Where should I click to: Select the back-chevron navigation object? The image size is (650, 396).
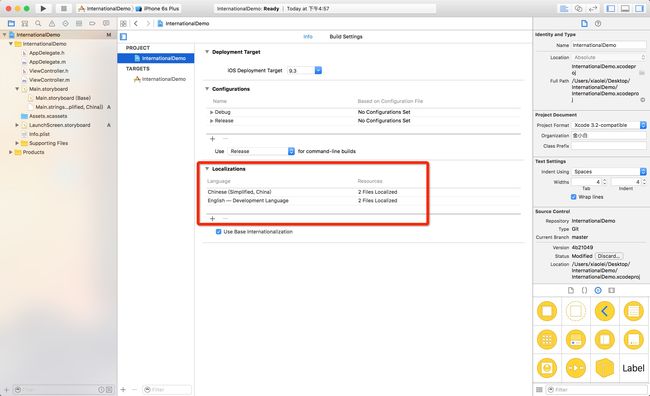click(604, 311)
